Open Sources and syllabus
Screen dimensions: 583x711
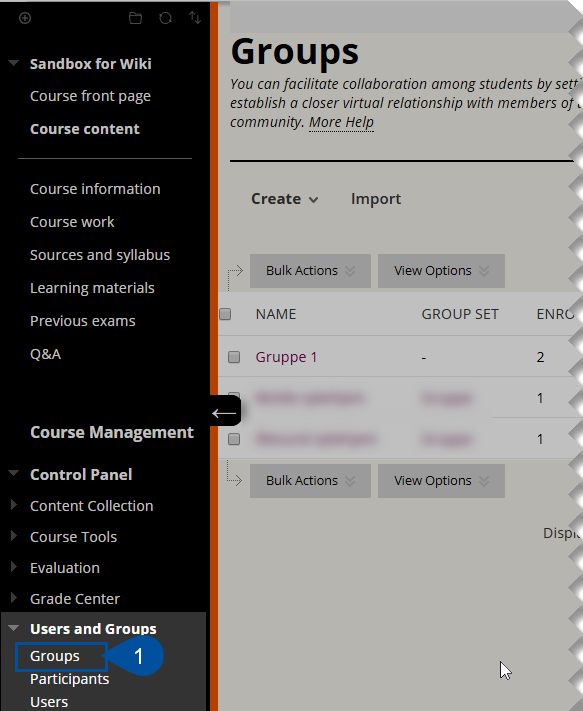[100, 255]
